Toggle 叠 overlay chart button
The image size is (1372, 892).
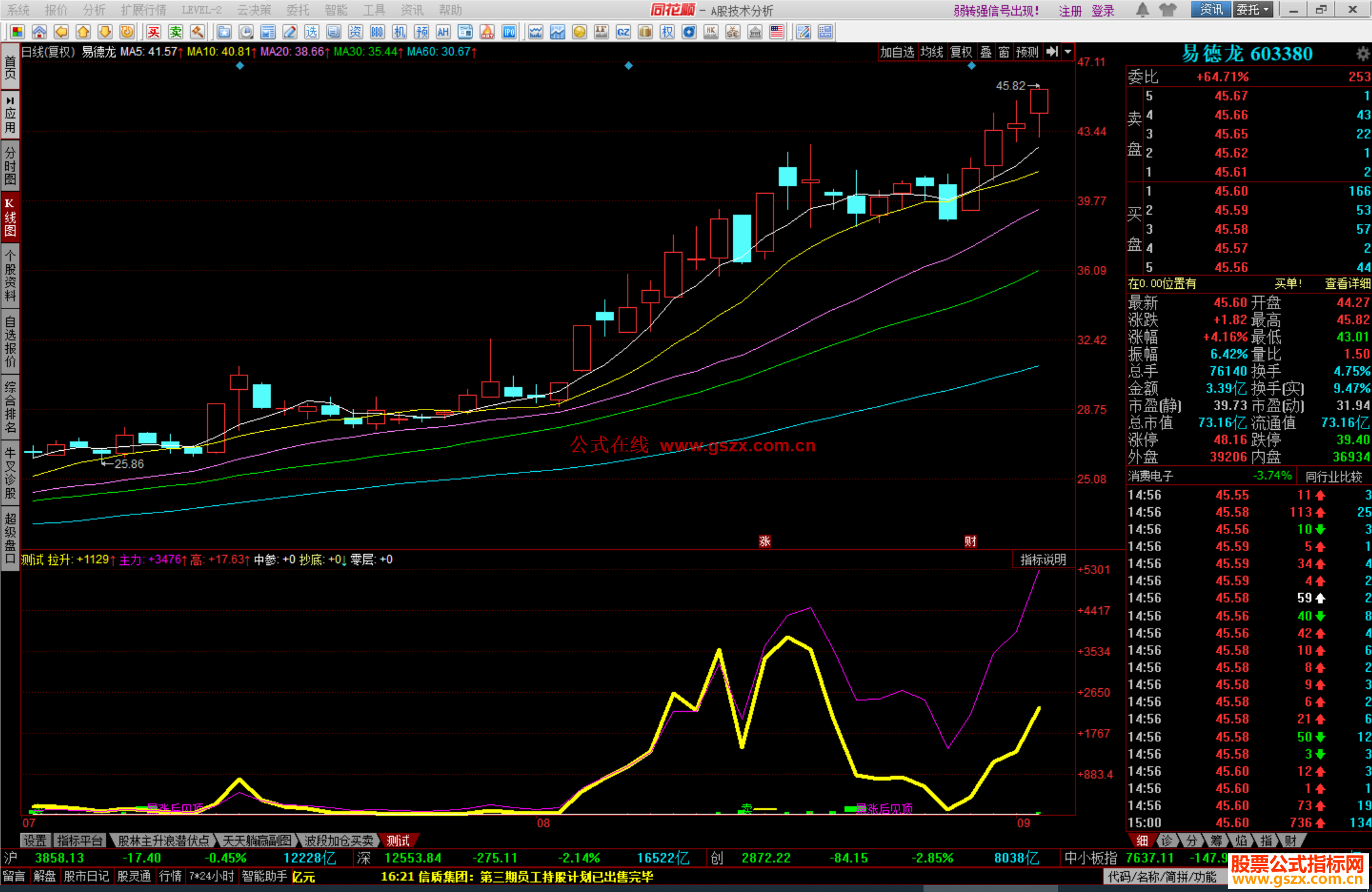(986, 52)
